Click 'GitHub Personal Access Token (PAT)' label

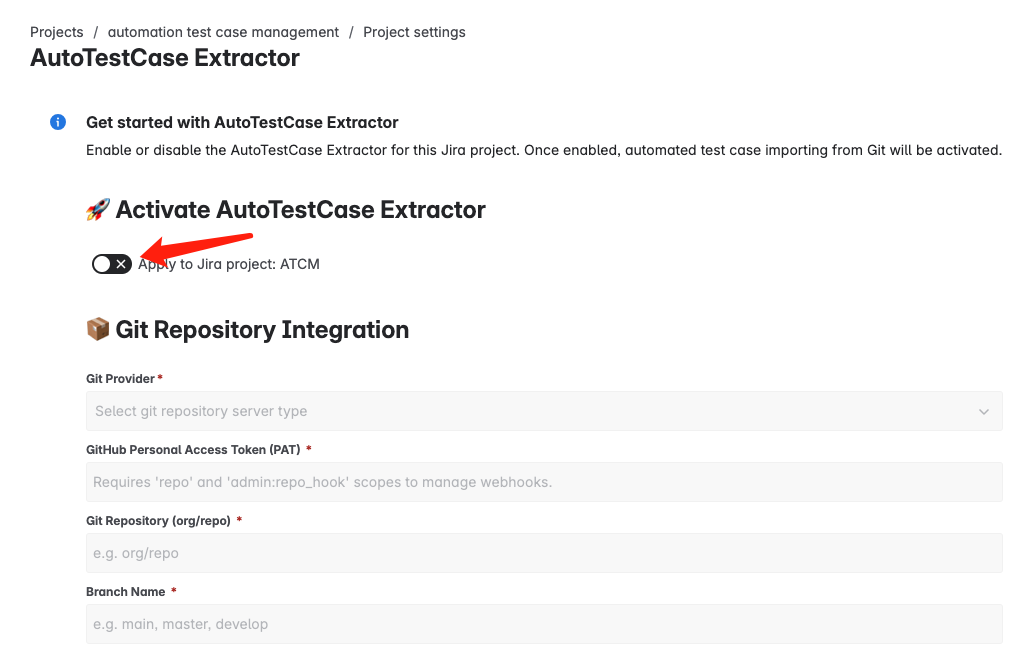[193, 450]
